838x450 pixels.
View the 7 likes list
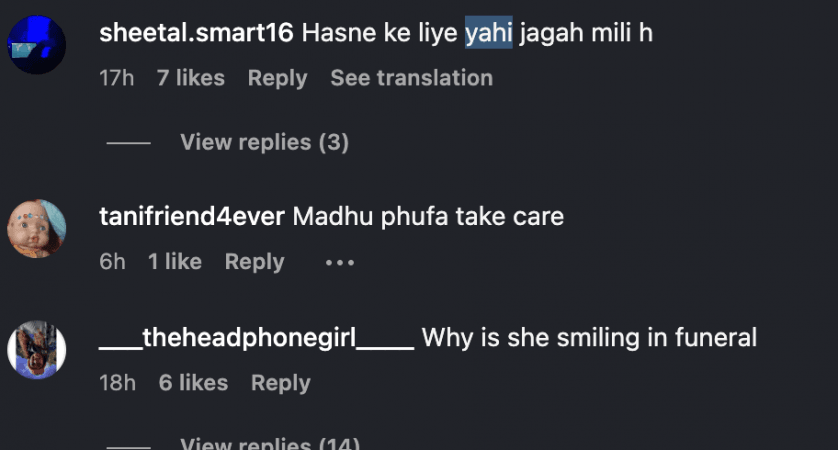click(x=191, y=78)
